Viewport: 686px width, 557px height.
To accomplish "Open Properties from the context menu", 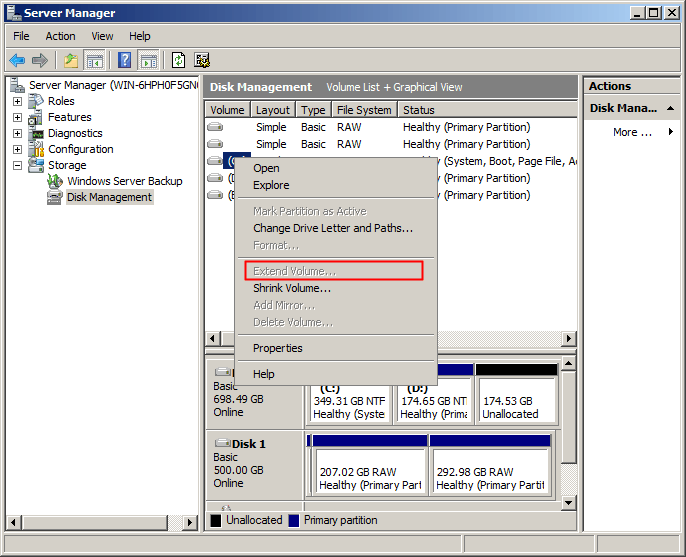I will (336, 348).
